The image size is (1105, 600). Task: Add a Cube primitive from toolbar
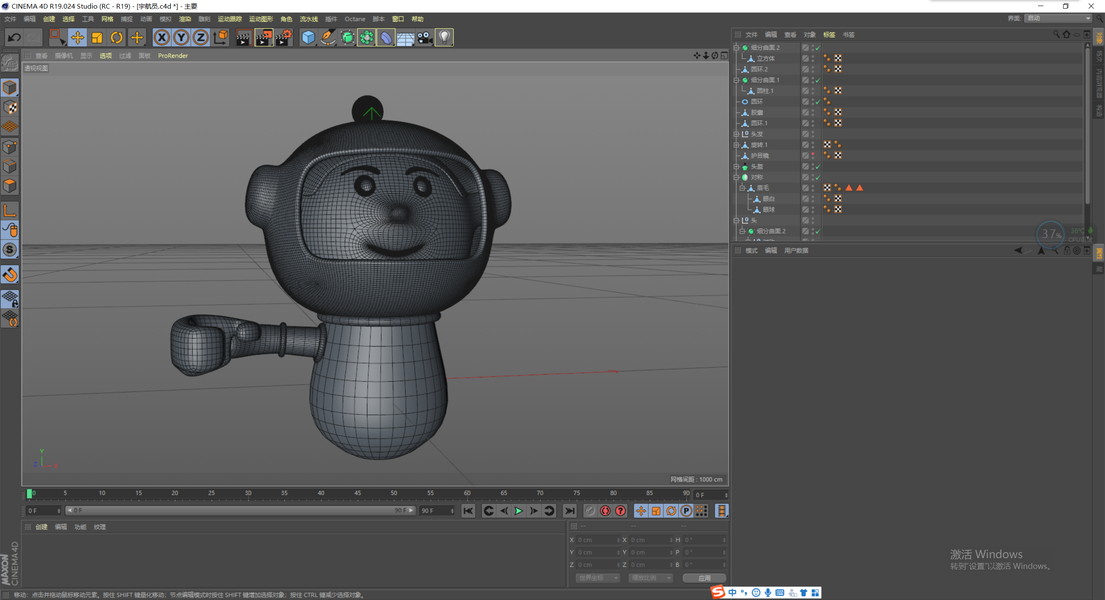point(308,38)
